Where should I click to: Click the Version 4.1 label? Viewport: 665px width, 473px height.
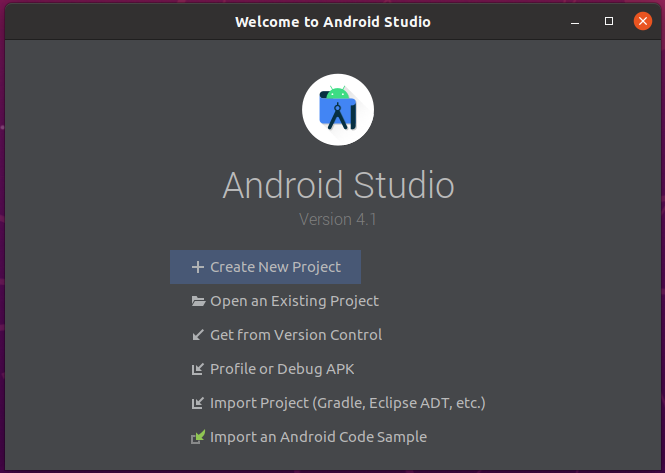coord(338,219)
